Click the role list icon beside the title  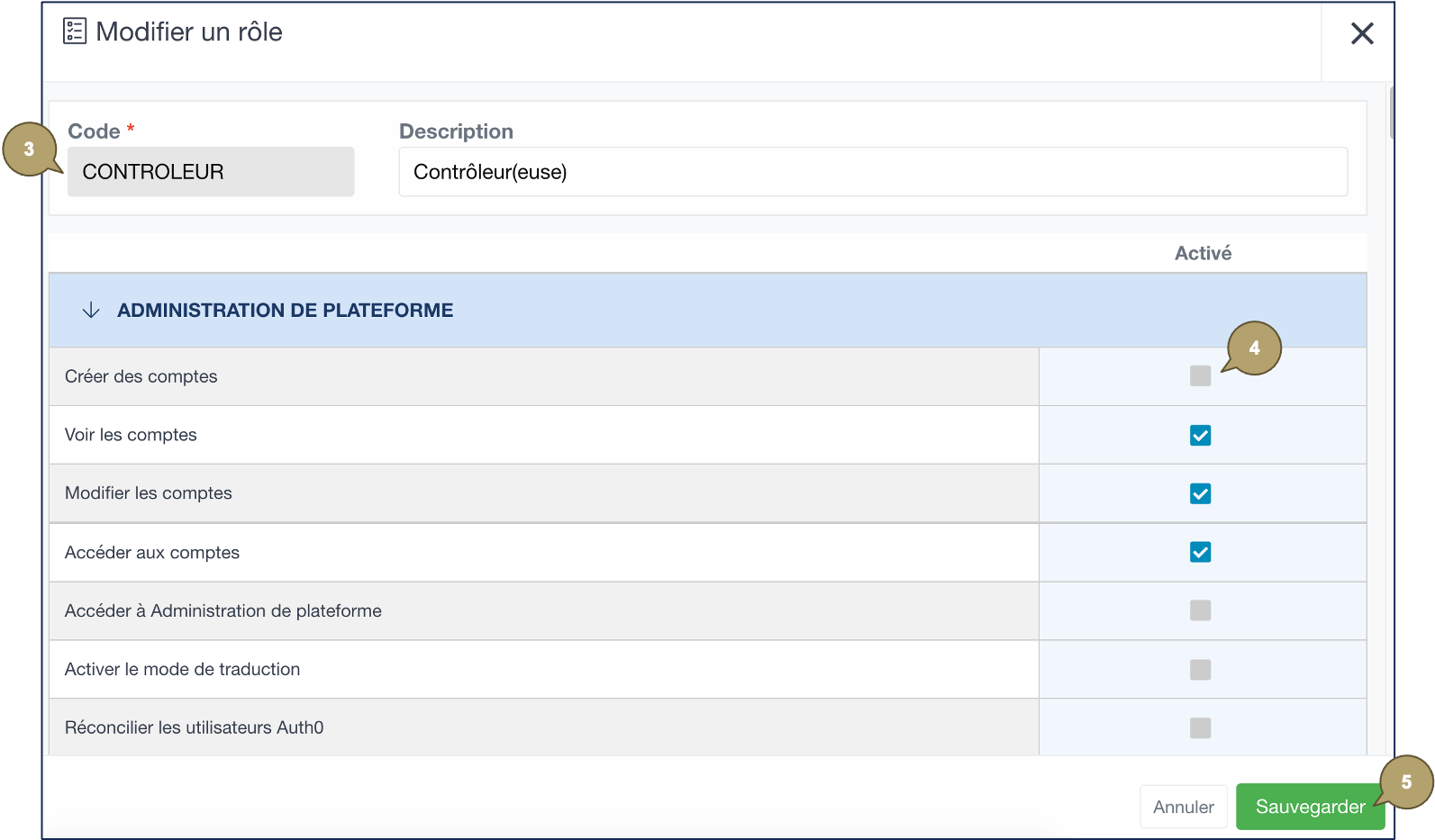tap(75, 32)
